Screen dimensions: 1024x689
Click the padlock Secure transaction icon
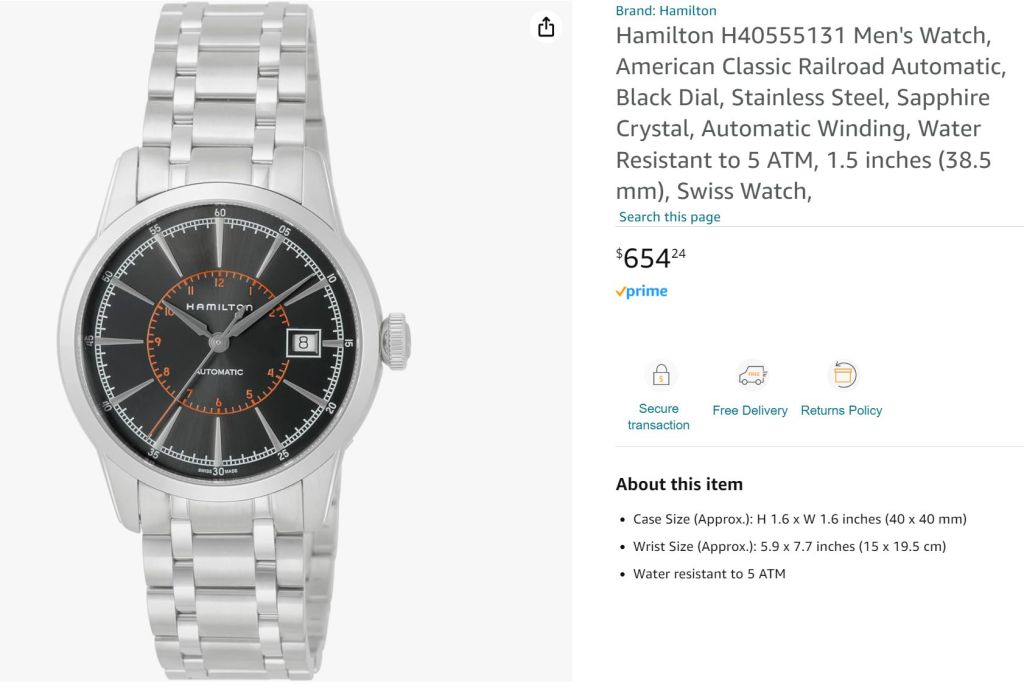tap(660, 376)
